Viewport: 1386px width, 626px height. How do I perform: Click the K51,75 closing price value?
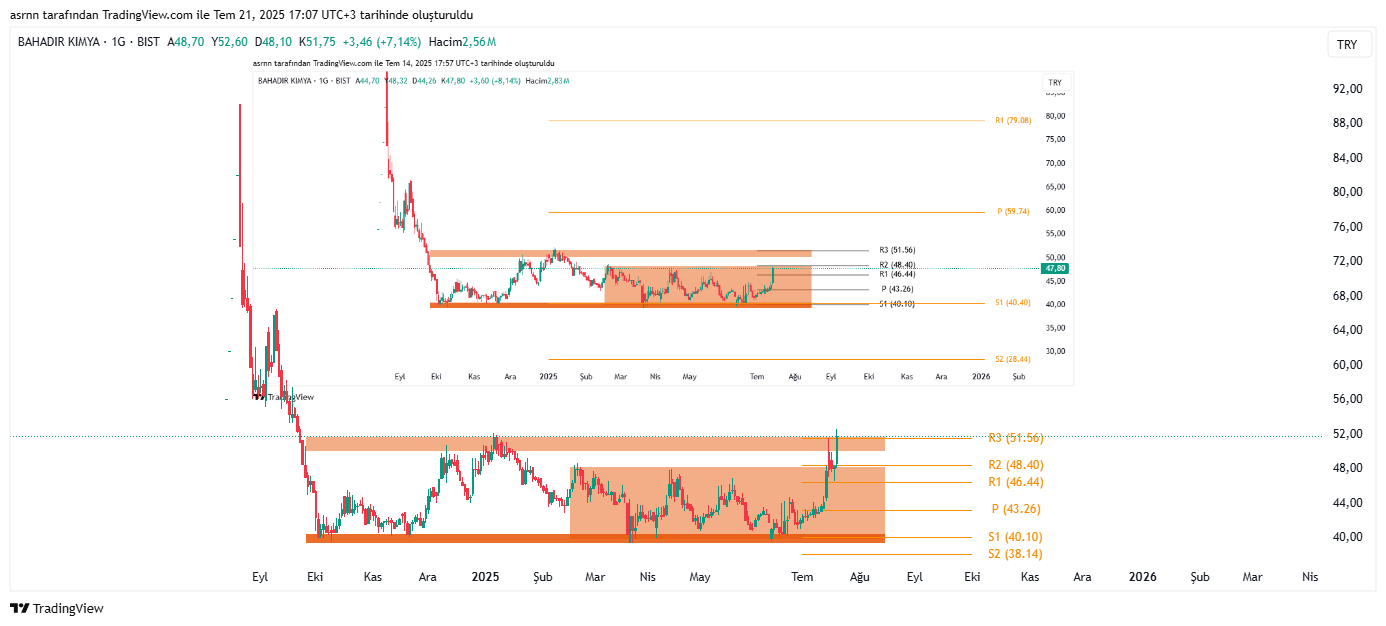316,42
